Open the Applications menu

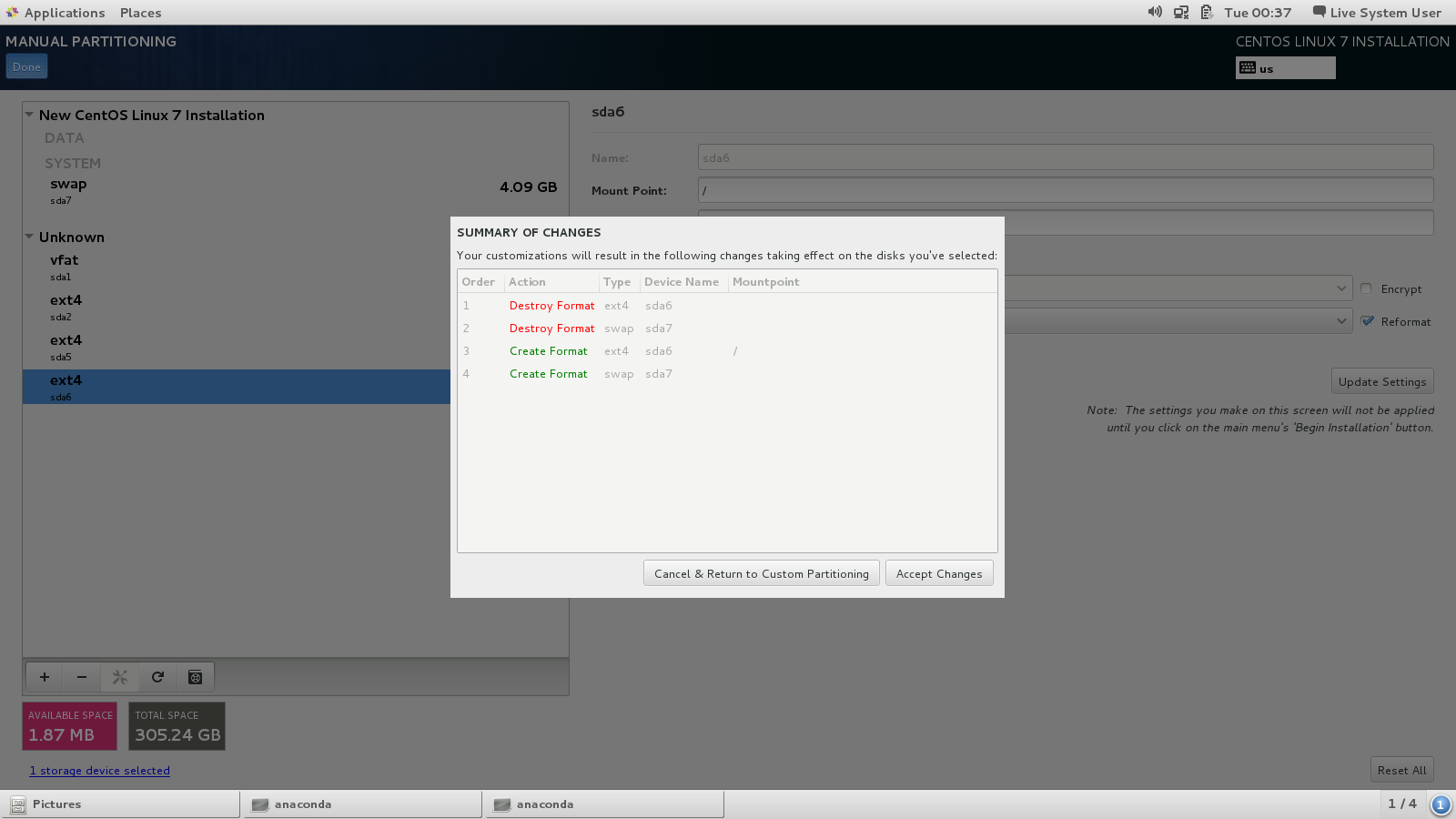pos(64,13)
